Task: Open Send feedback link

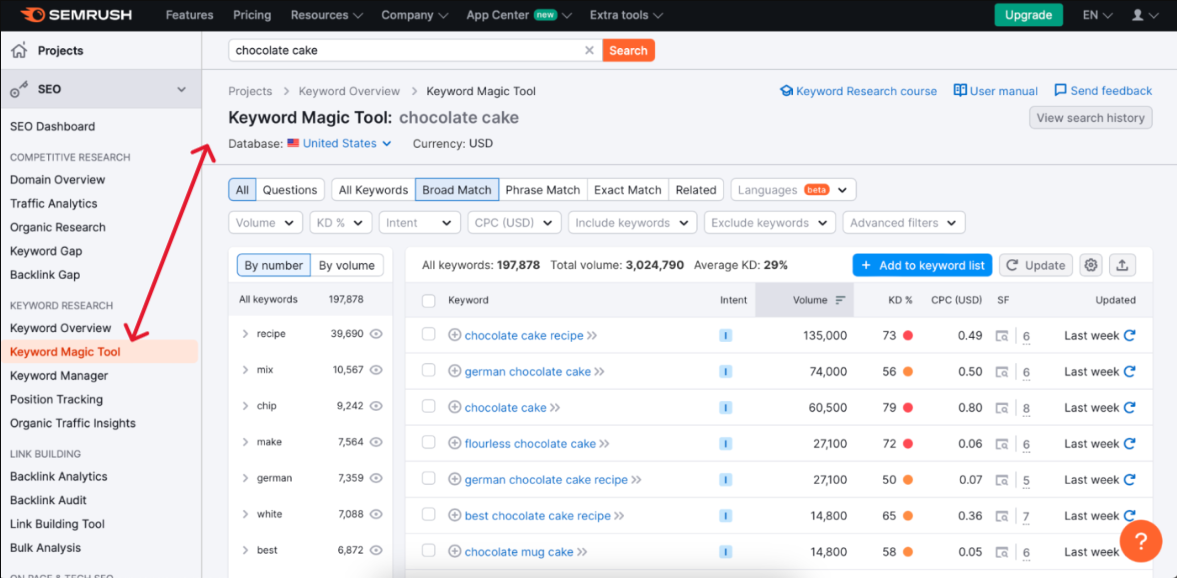Action: tap(1103, 91)
